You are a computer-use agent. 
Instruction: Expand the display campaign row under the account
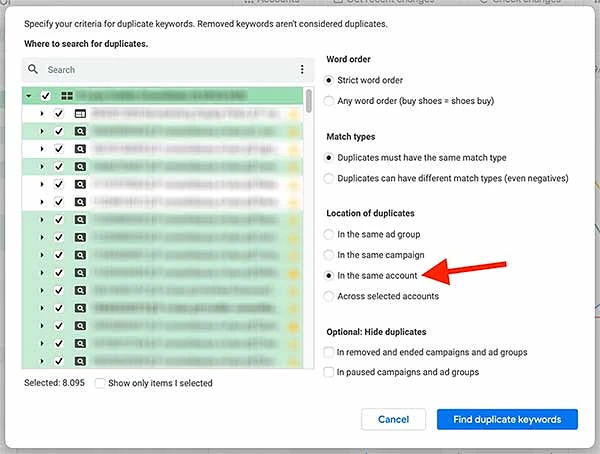(42, 114)
